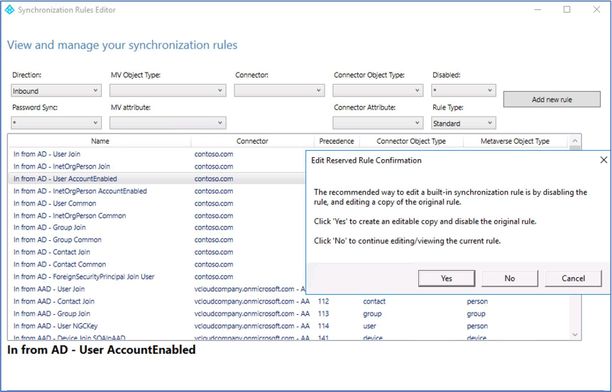Image resolution: width=612 pixels, height=392 pixels.
Task: Click No to continue editing current rule
Action: pos(510,278)
